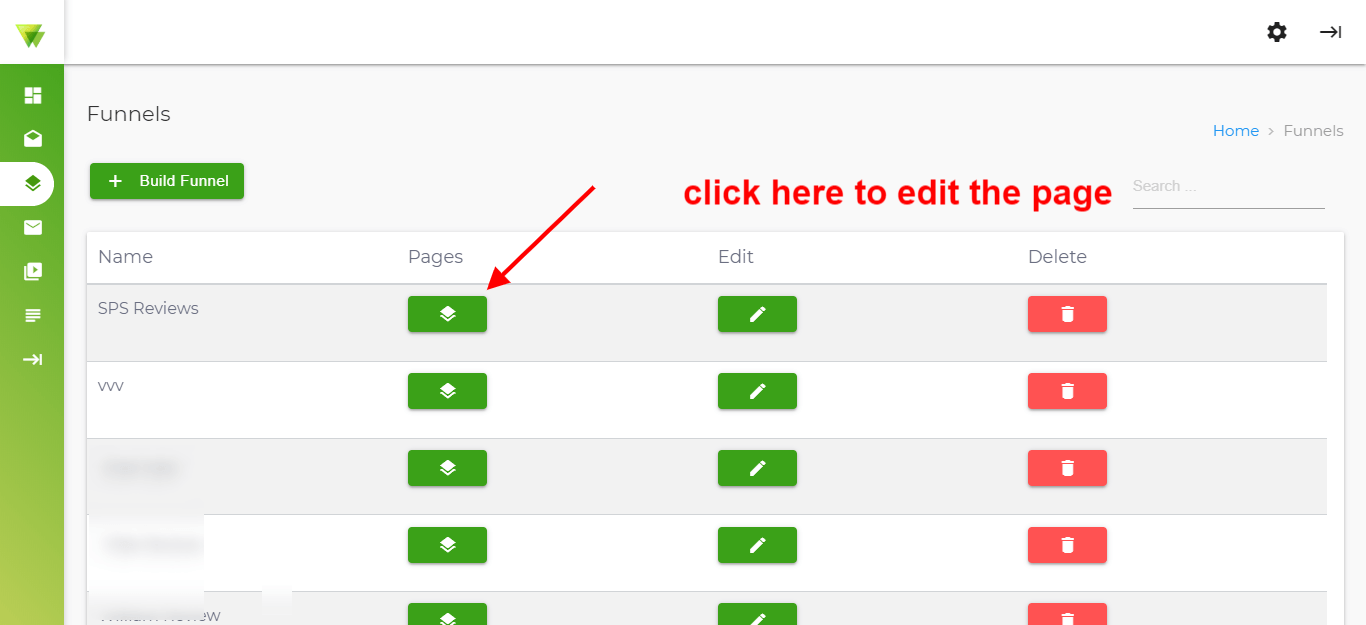This screenshot has width=1366, height=625.
Task: Click the pencil button in the fourth funnel row
Action: (x=757, y=545)
